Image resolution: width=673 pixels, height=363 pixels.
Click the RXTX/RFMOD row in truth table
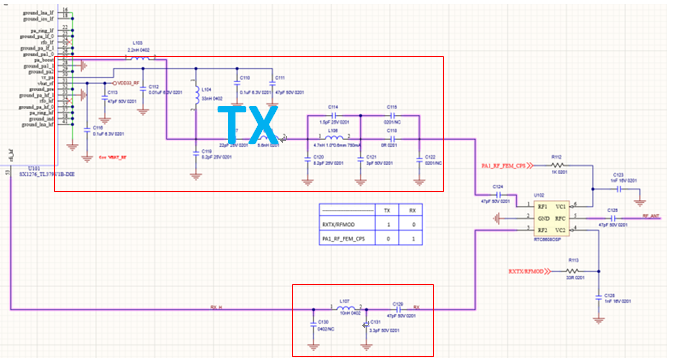(371, 224)
